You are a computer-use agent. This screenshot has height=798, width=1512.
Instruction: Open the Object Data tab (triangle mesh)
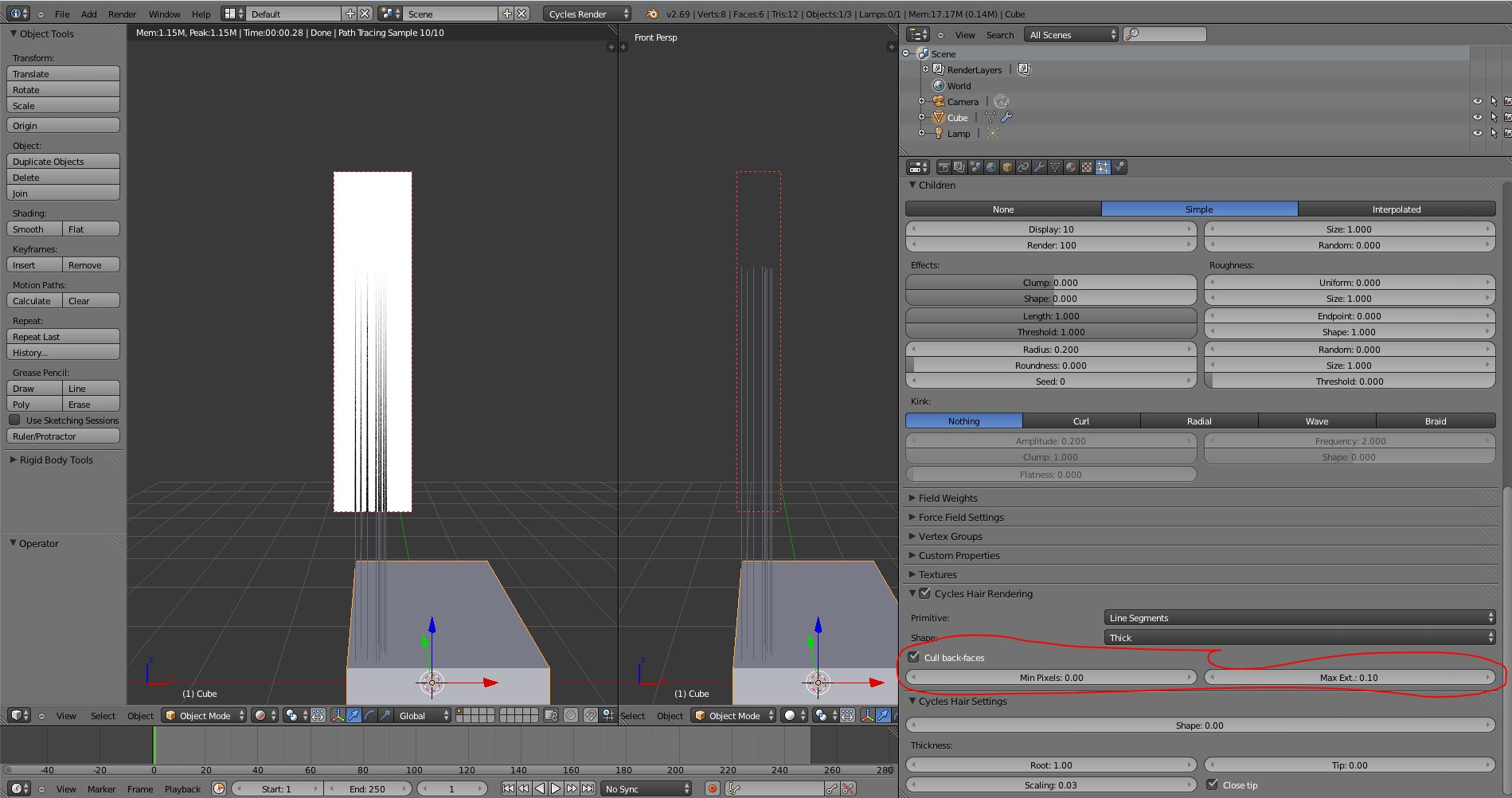(1055, 167)
